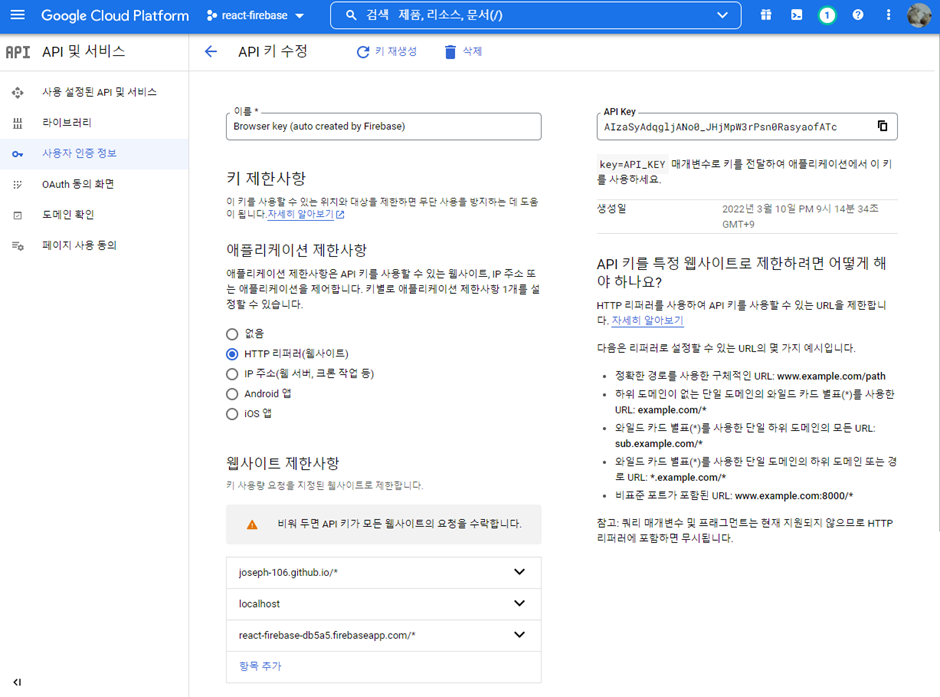Expand the joseph-106.github.io/* entry chevron
This screenshot has height=697, width=940.
(519, 572)
